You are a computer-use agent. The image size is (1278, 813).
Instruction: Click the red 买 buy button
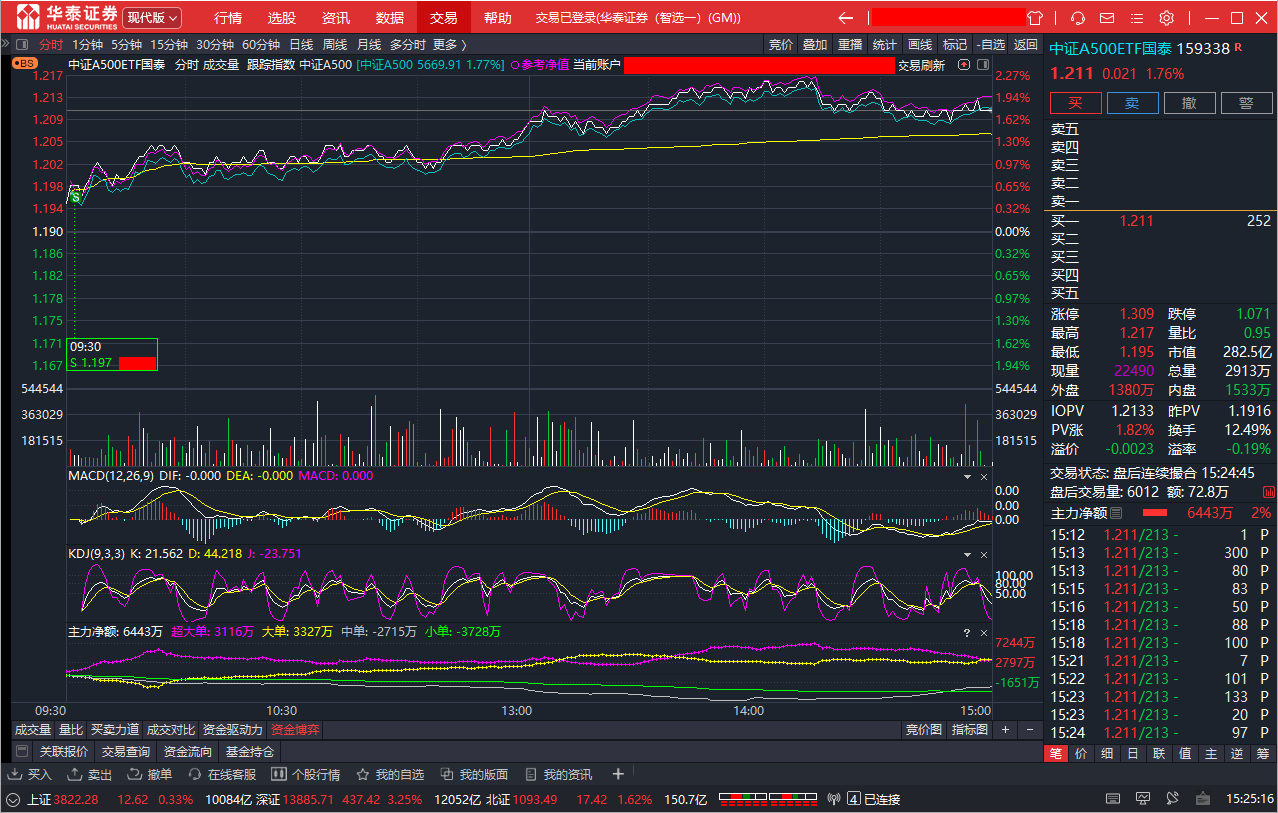1076,103
